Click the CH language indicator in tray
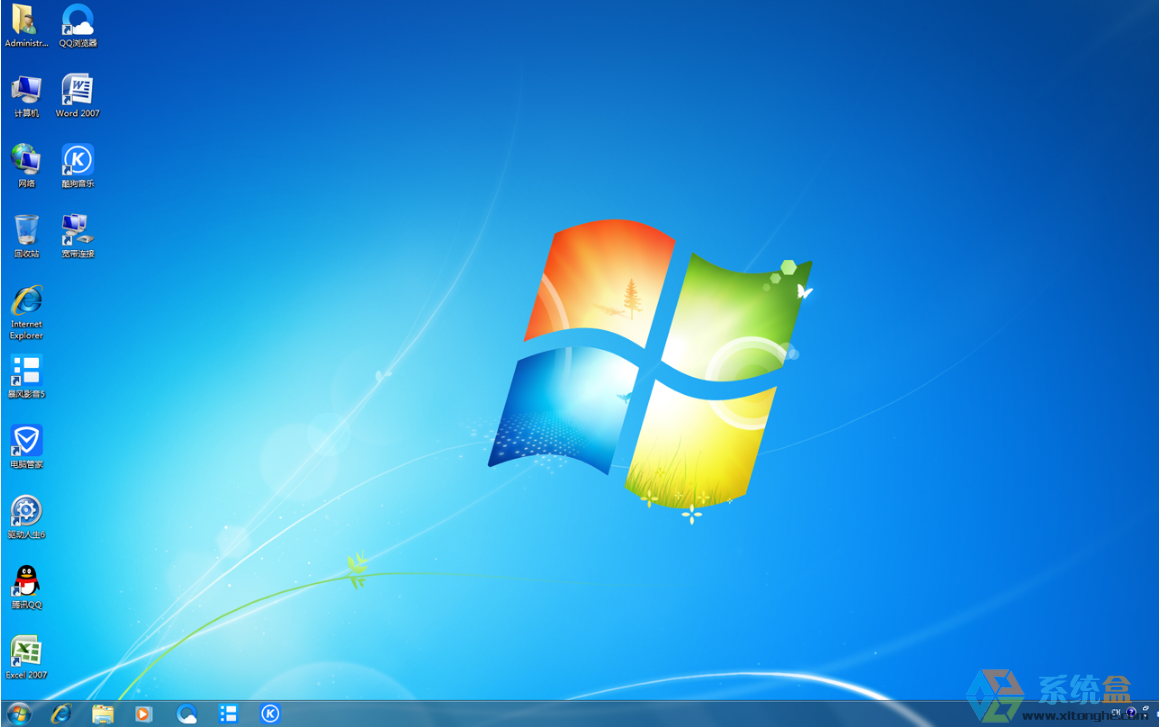 click(1116, 713)
